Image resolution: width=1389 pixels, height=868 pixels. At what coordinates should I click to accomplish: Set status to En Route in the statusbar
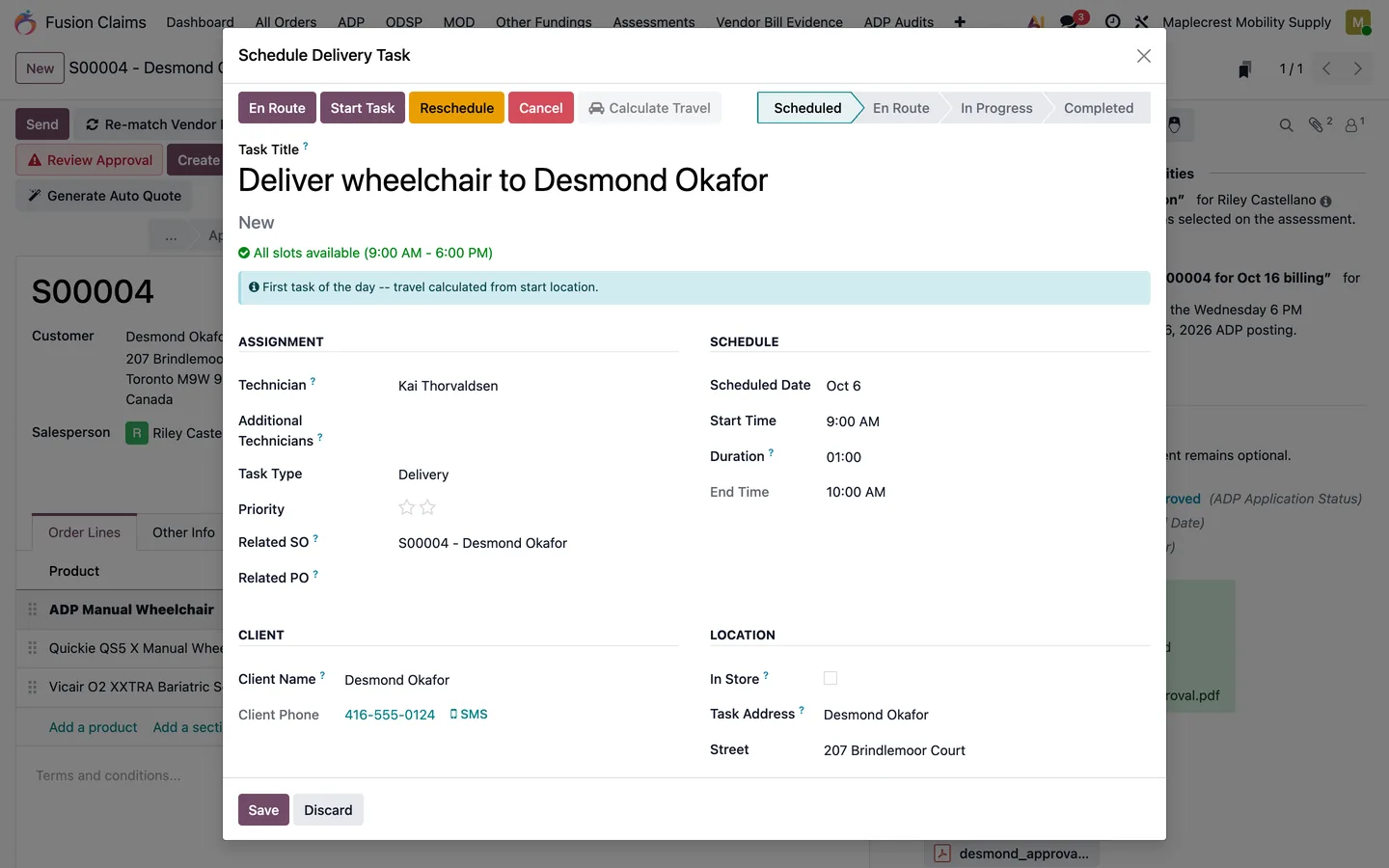coord(901,108)
